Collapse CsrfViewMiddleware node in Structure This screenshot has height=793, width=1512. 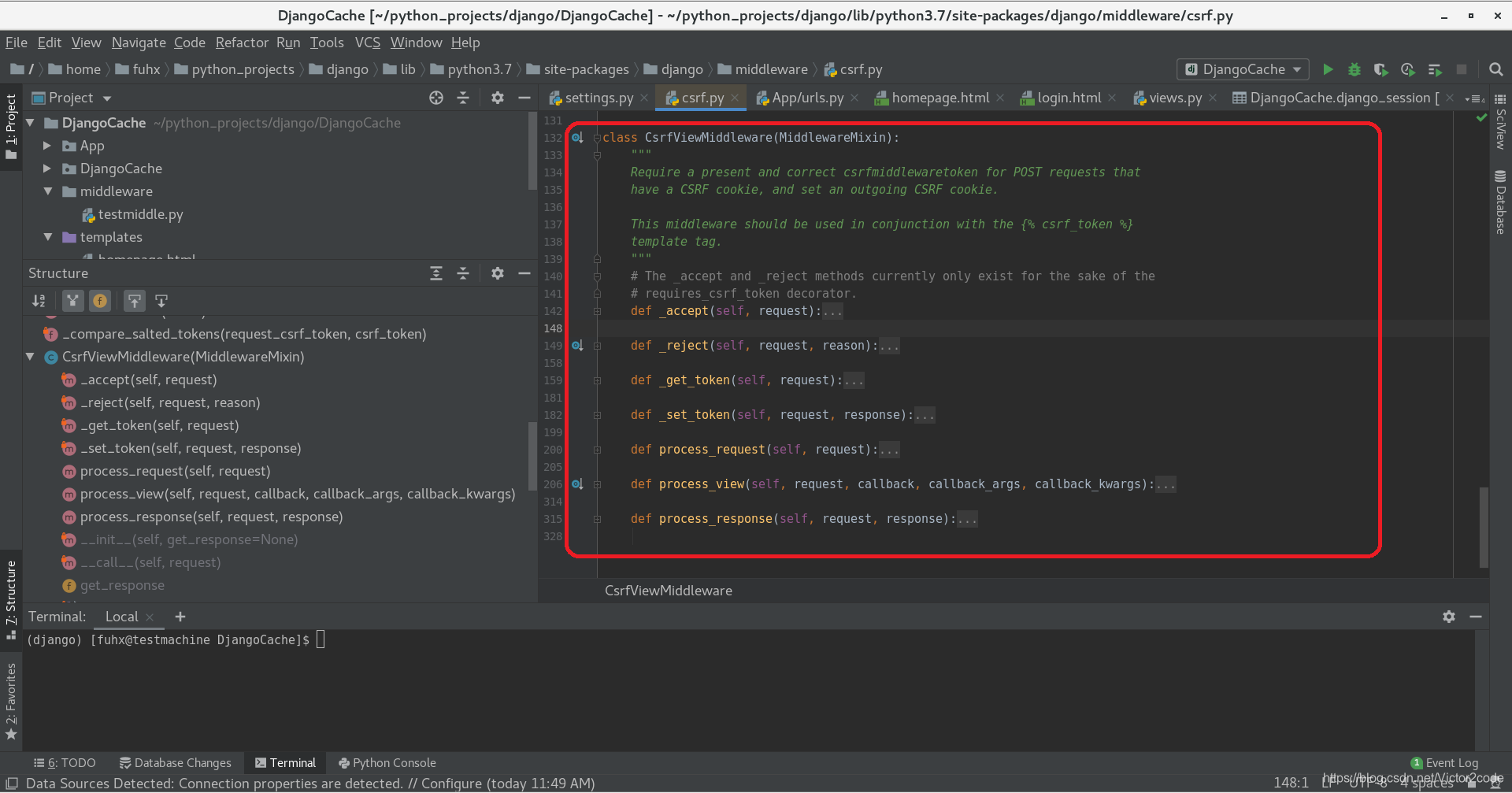point(30,357)
